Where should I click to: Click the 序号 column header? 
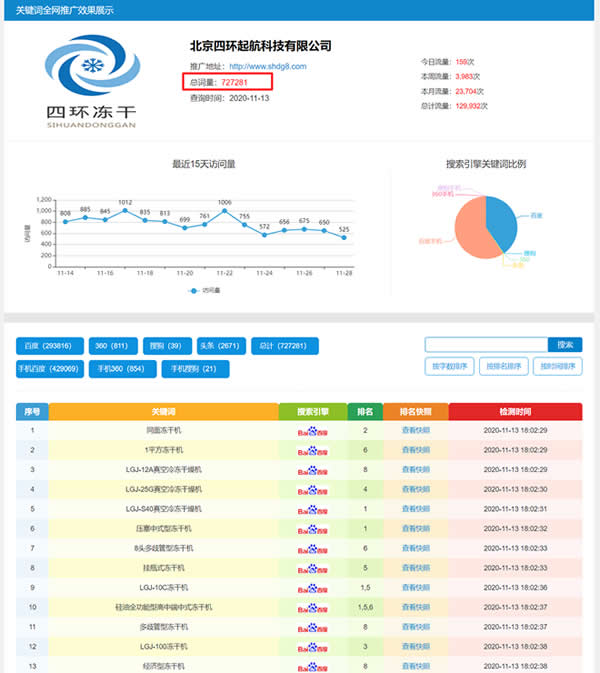pyautogui.click(x=32, y=412)
